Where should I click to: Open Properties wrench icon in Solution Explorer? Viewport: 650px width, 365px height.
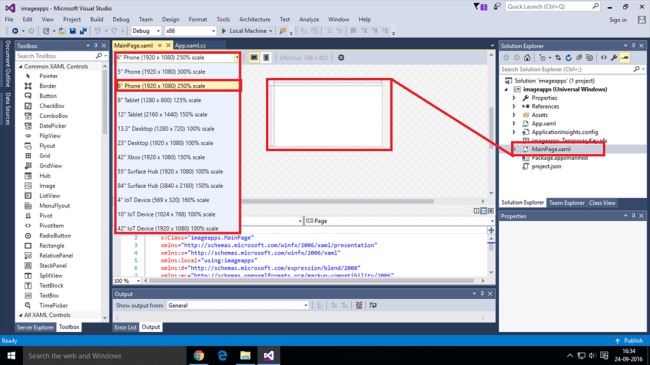click(x=614, y=58)
